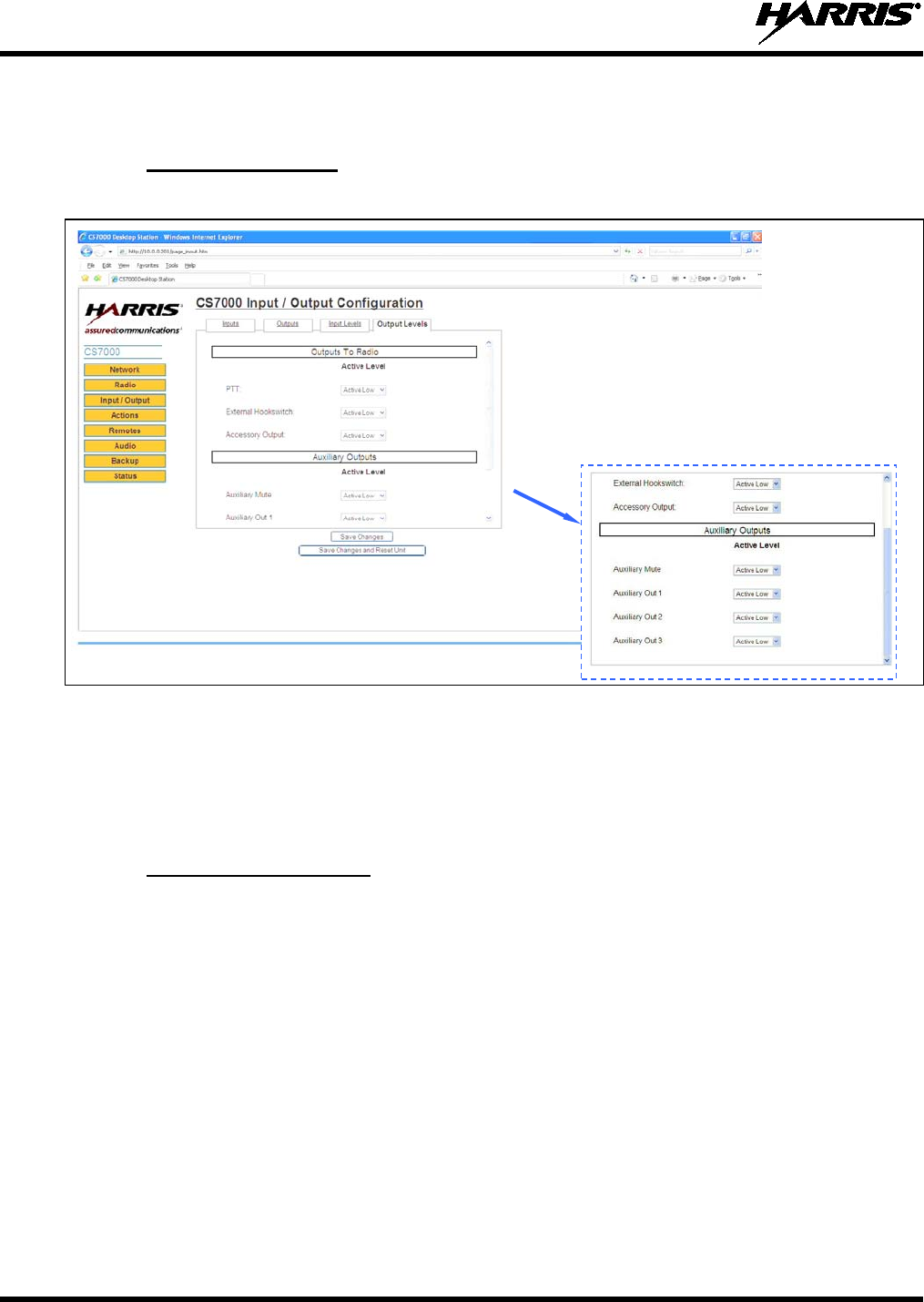Open External Hookswitch dropdown in magnified inset
Screen dimensions: 924x1302
click(756, 484)
